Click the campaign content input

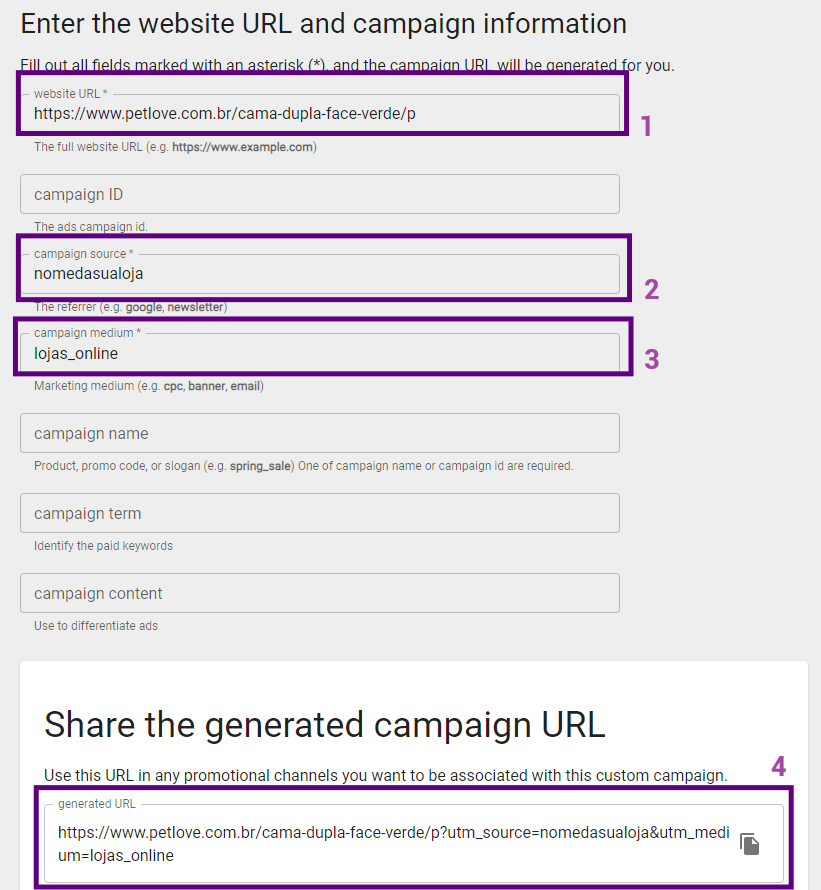(320, 593)
